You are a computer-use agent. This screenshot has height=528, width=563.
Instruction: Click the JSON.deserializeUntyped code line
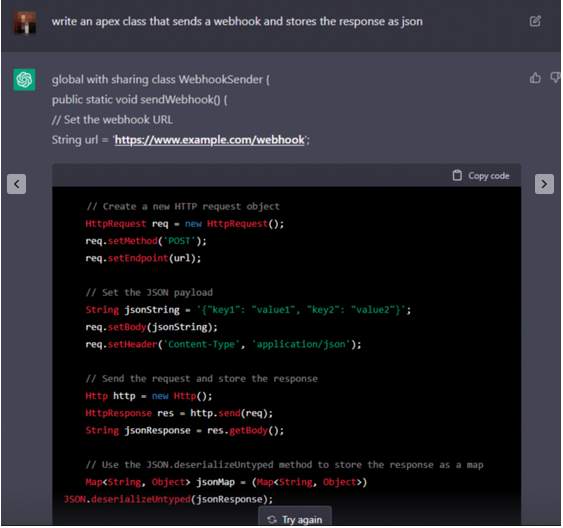click(168, 499)
